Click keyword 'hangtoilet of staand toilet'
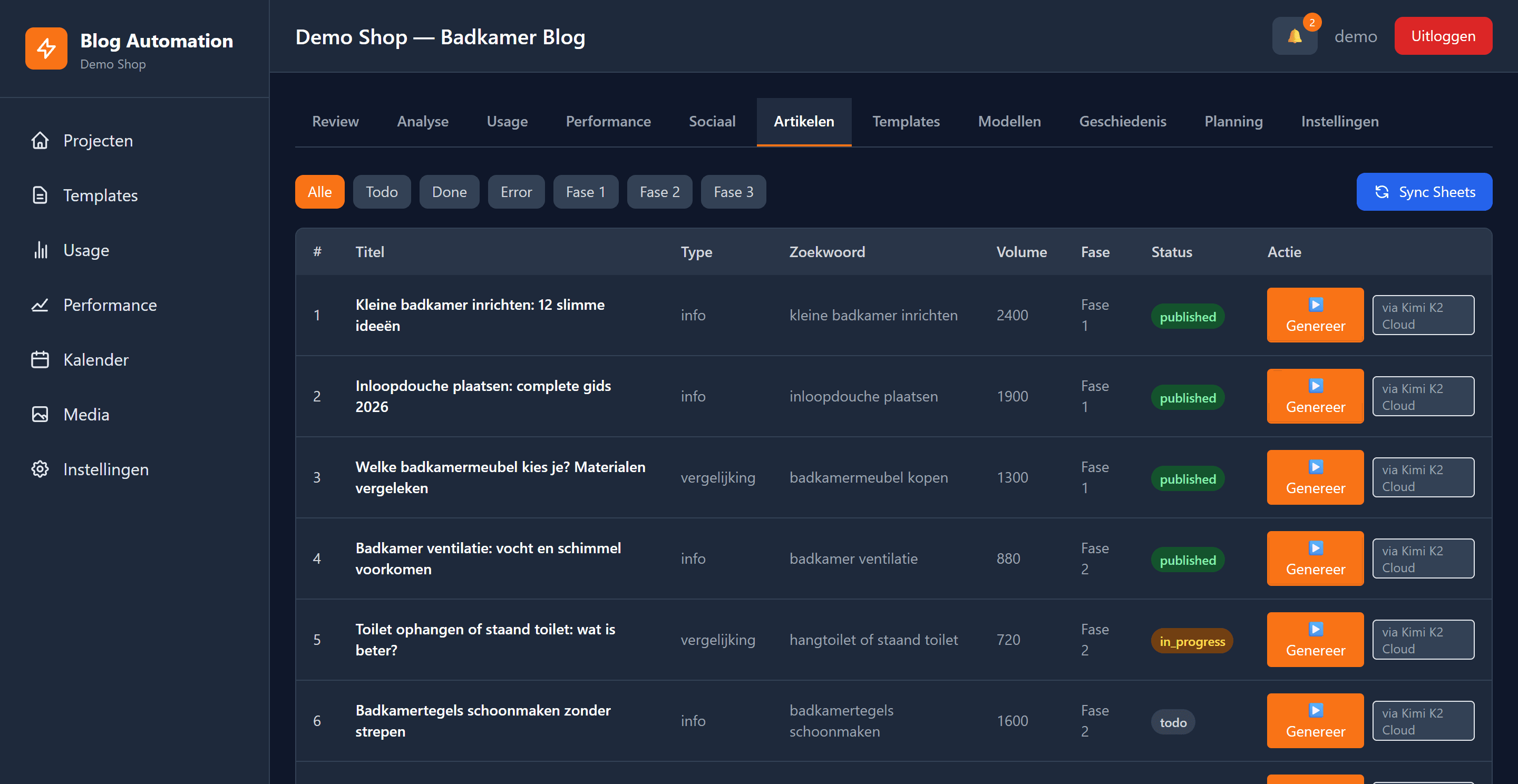The width and height of the screenshot is (1518, 784). tap(873, 640)
